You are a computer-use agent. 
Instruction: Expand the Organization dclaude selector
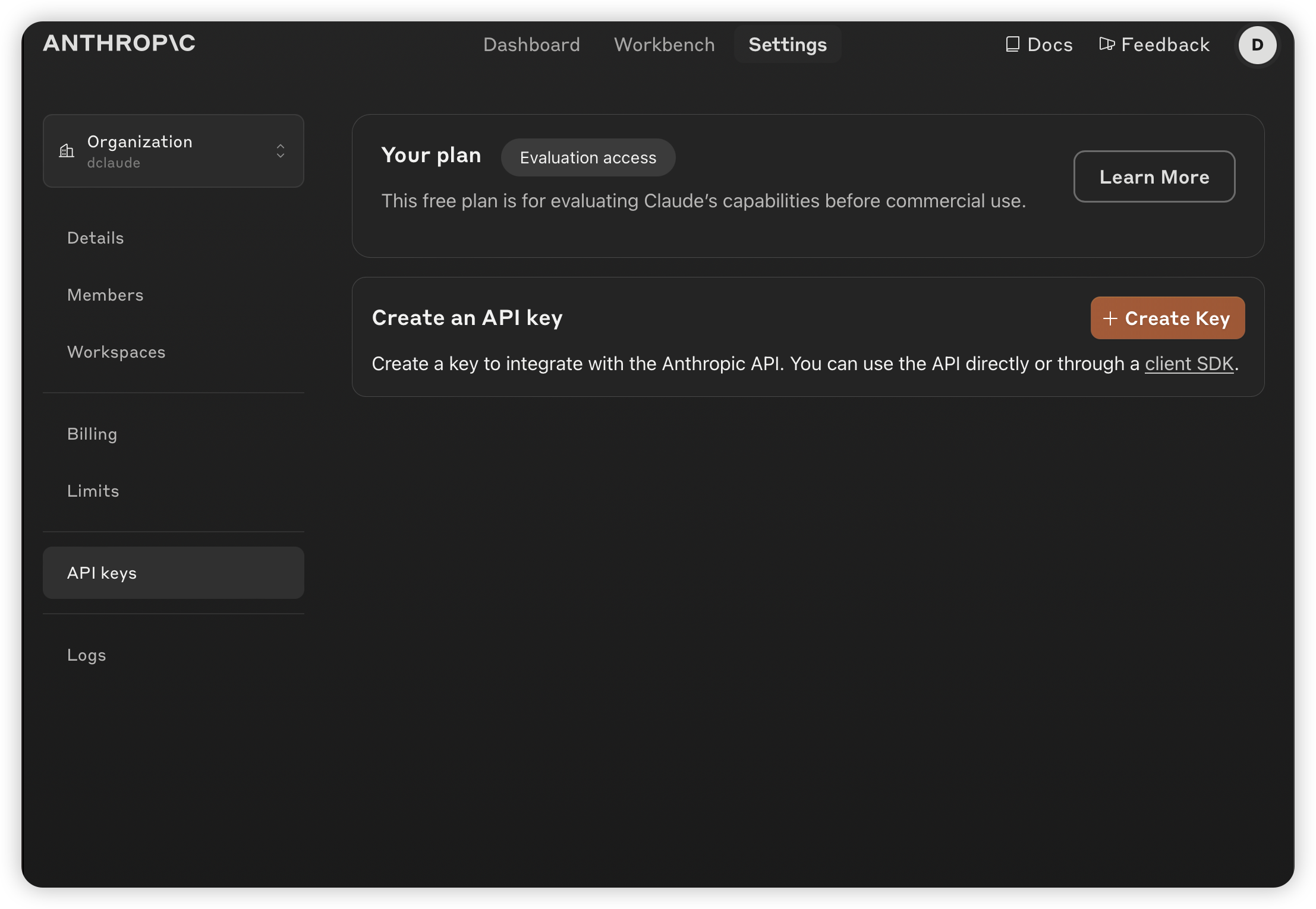pos(174,151)
